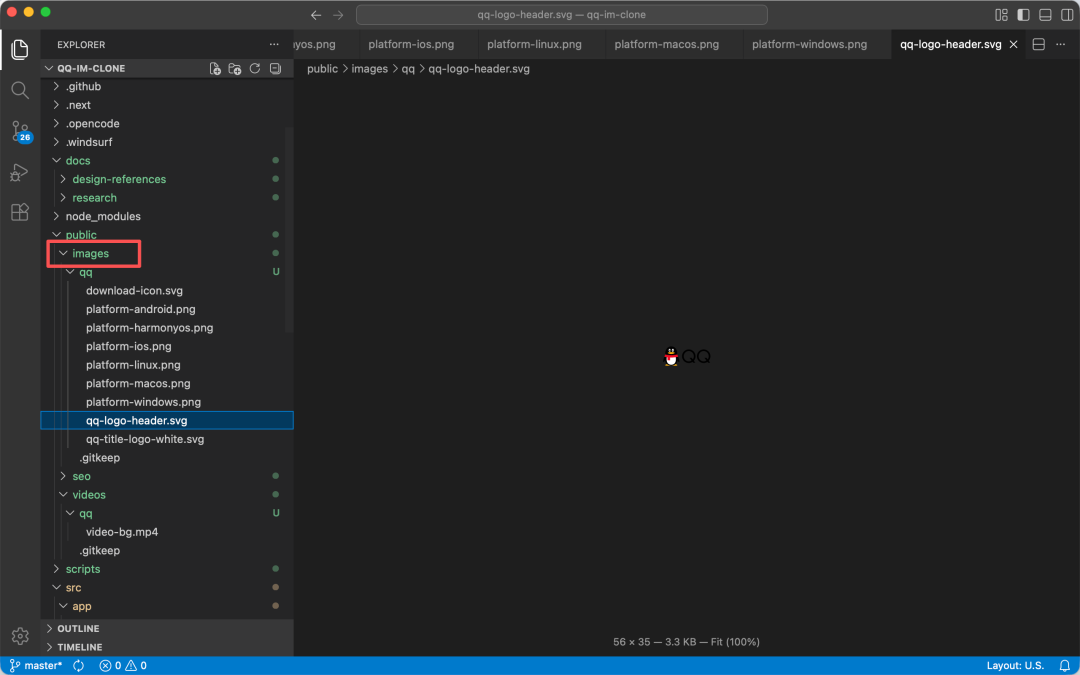Close the qq-logo-header.svg tab

tap(1013, 45)
